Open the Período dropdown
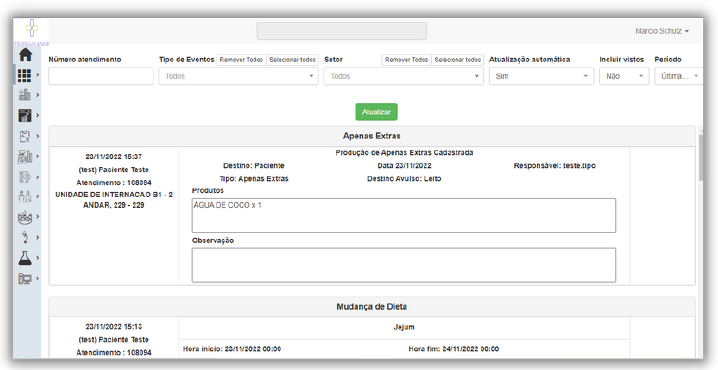 678,76
